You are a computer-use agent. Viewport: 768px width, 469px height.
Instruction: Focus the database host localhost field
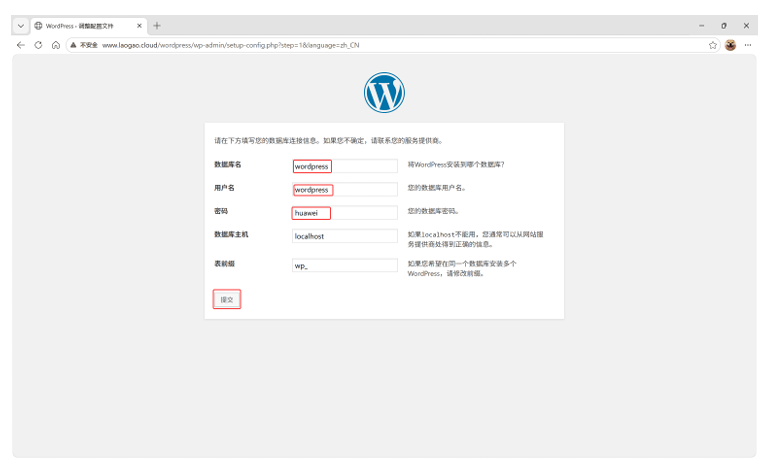345,236
